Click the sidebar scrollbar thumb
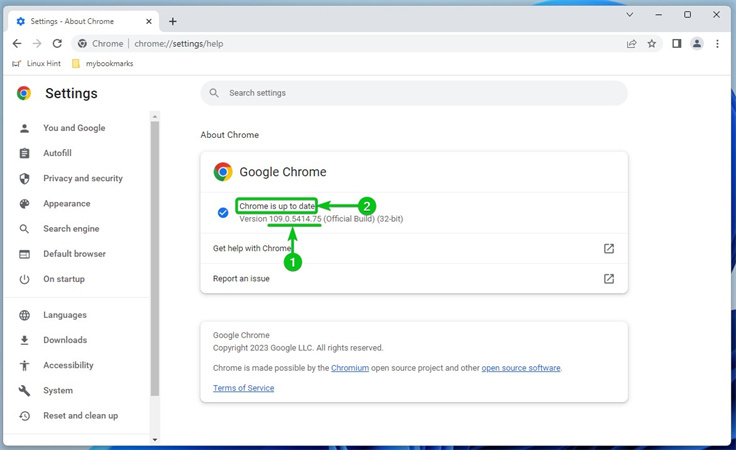 tap(155, 258)
